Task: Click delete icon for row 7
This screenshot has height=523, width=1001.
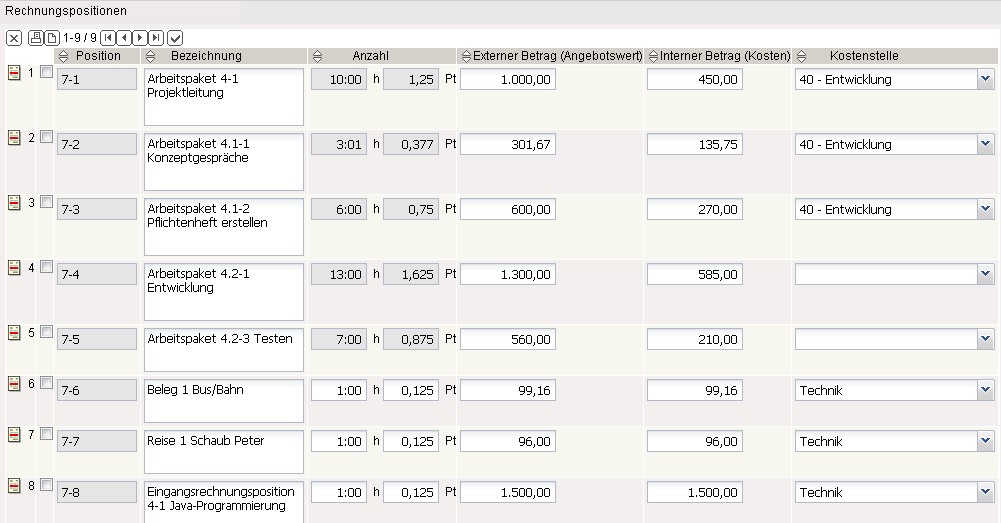Action: (x=14, y=435)
